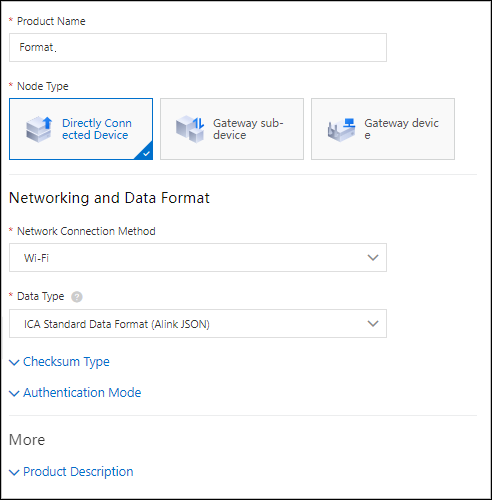Choose Gateway device node type
This screenshot has height=500, width=492.
383,129
